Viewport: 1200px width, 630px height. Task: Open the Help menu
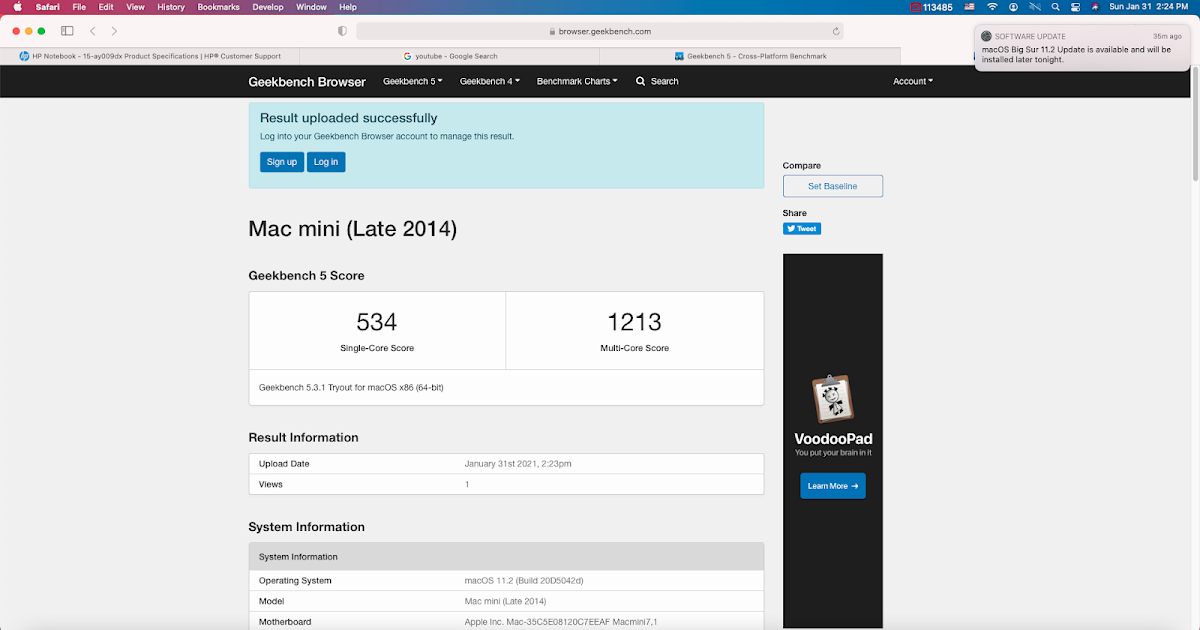[348, 7]
